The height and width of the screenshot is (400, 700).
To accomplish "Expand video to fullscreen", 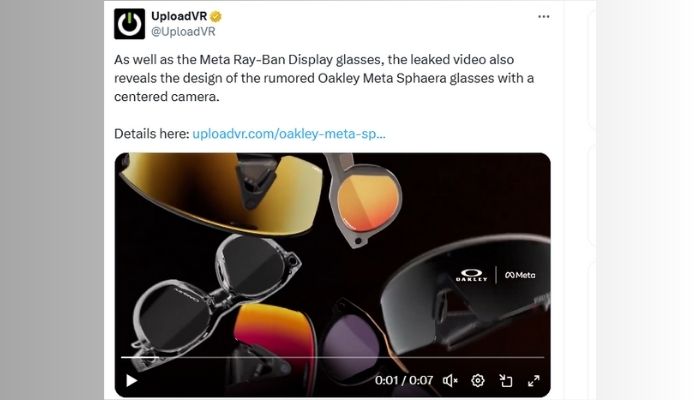I will pos(533,380).
